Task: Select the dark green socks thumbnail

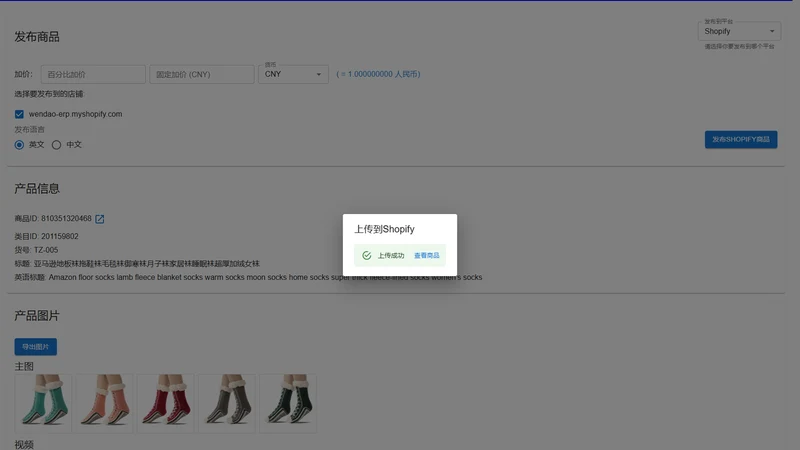Action: coord(288,404)
